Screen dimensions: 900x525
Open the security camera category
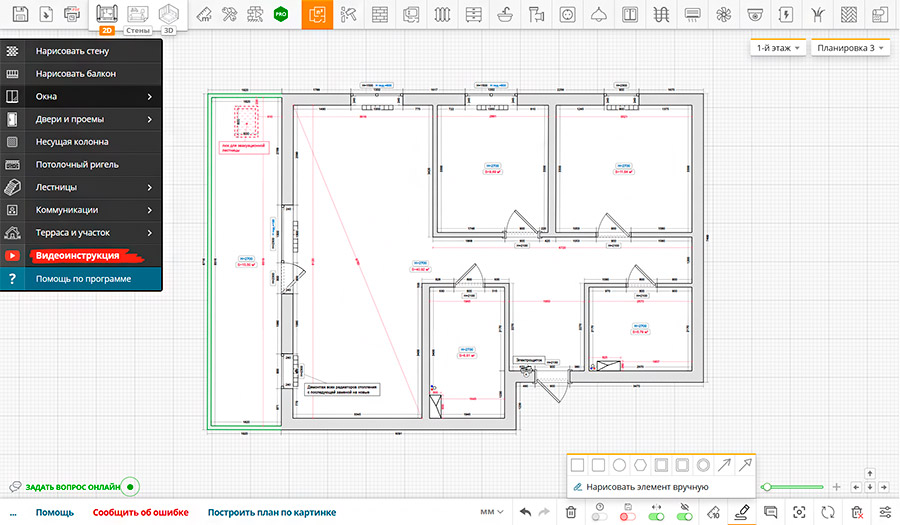[755, 14]
